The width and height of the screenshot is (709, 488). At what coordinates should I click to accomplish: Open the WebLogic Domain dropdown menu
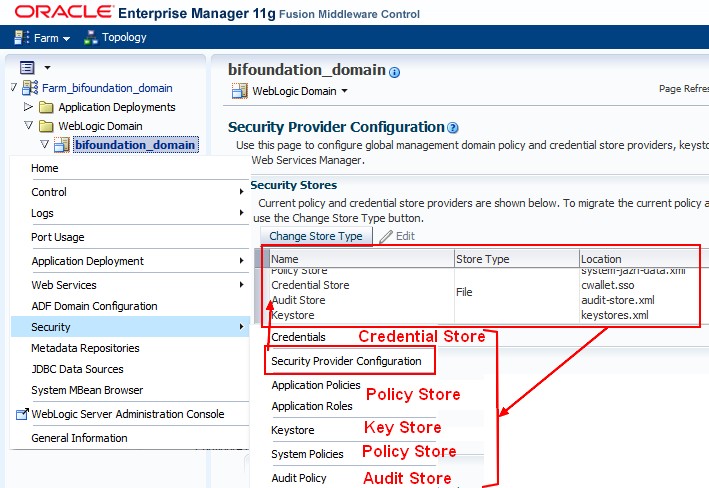290,91
